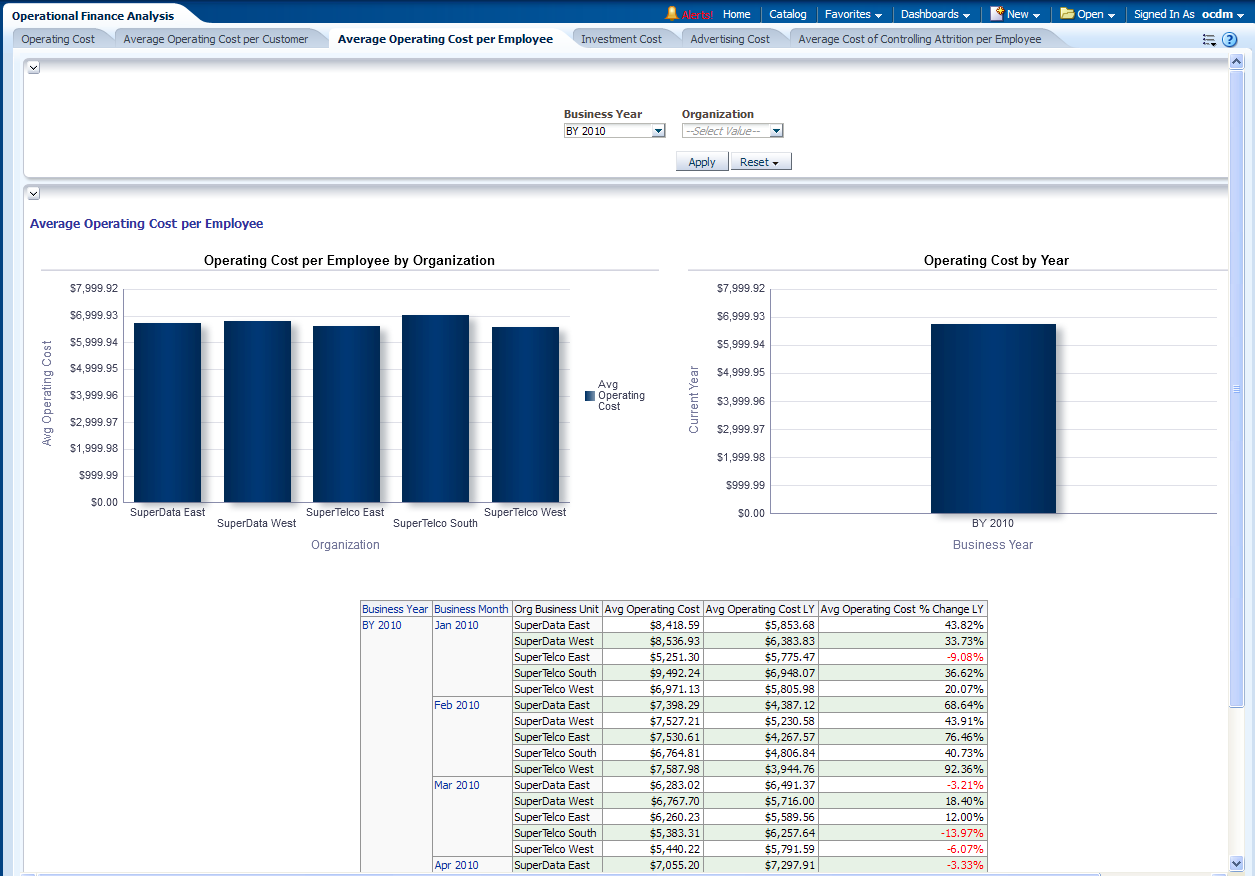1255x876 pixels.
Task: Switch to the Investment Cost tab
Action: [x=621, y=39]
